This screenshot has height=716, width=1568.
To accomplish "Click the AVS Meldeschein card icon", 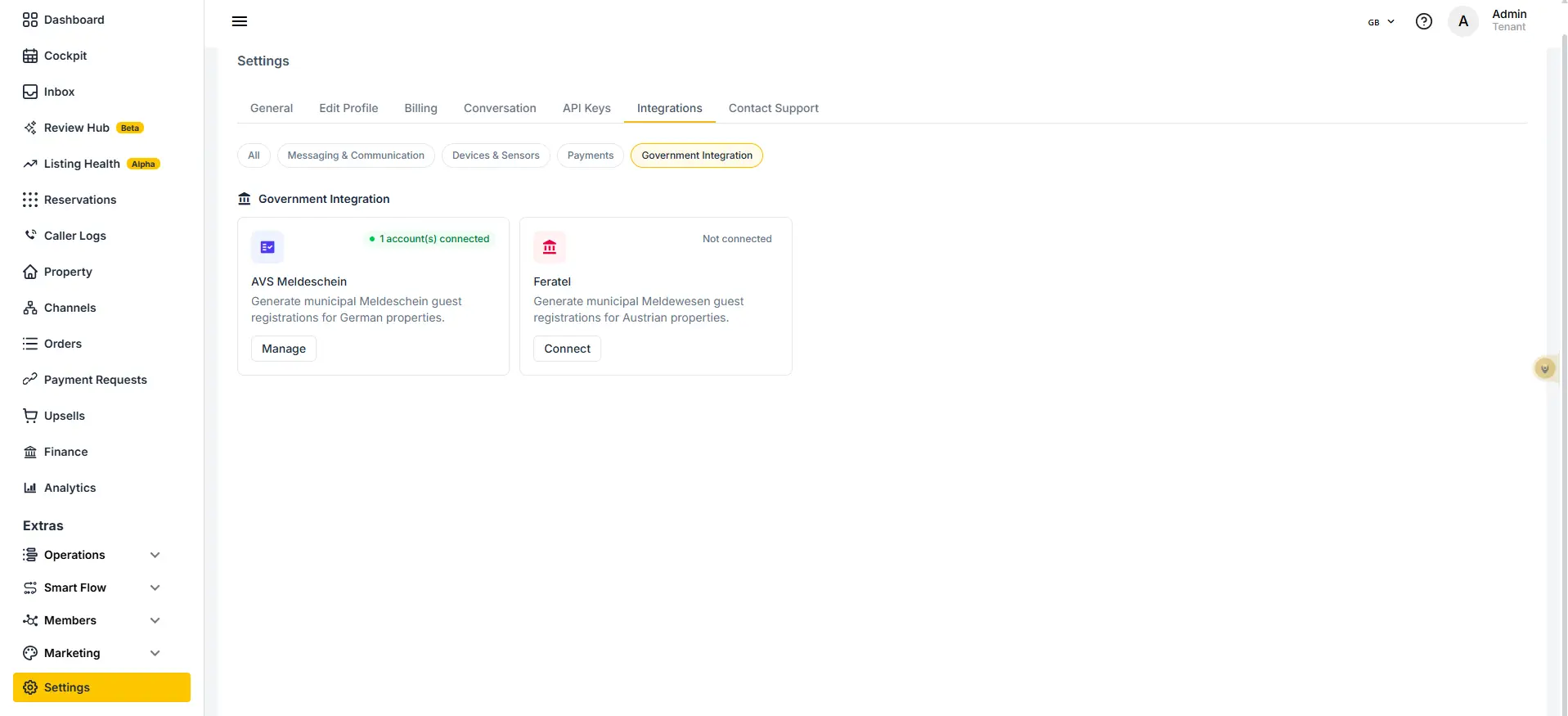I will [x=267, y=247].
